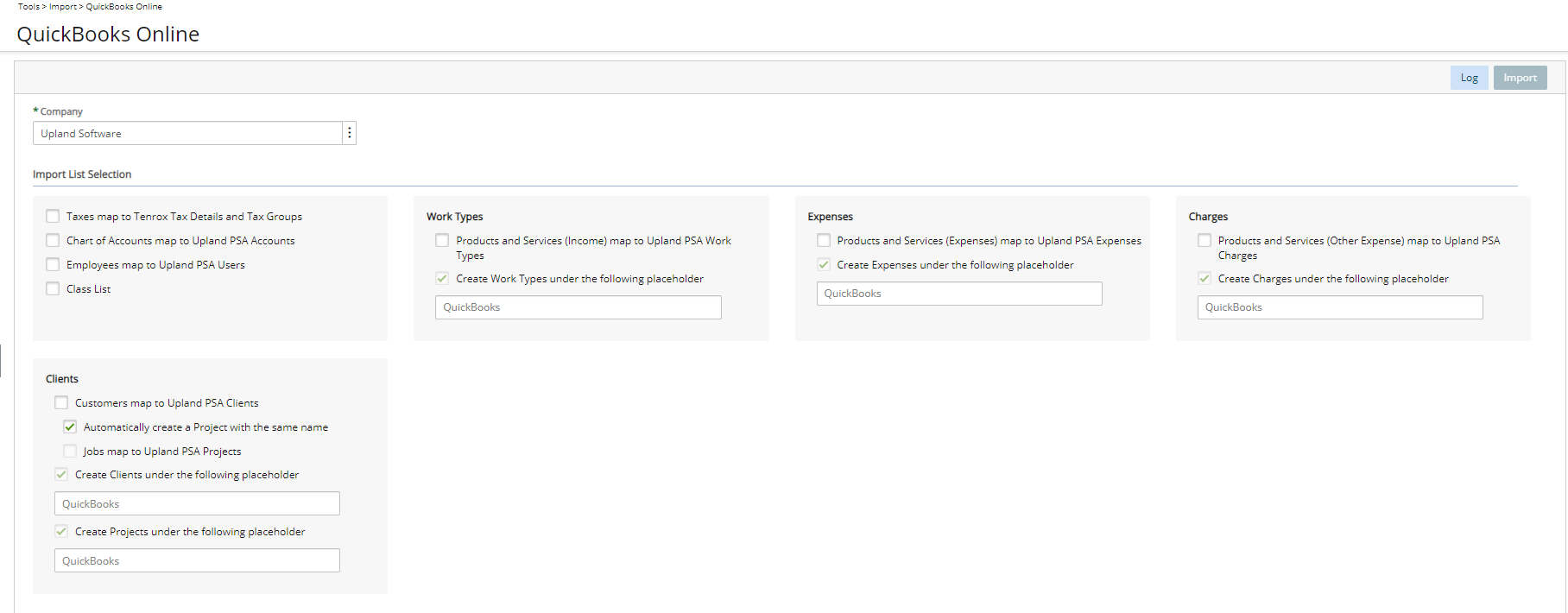Go to Tools in the breadcrumb
1568x613 pixels.
click(x=28, y=6)
